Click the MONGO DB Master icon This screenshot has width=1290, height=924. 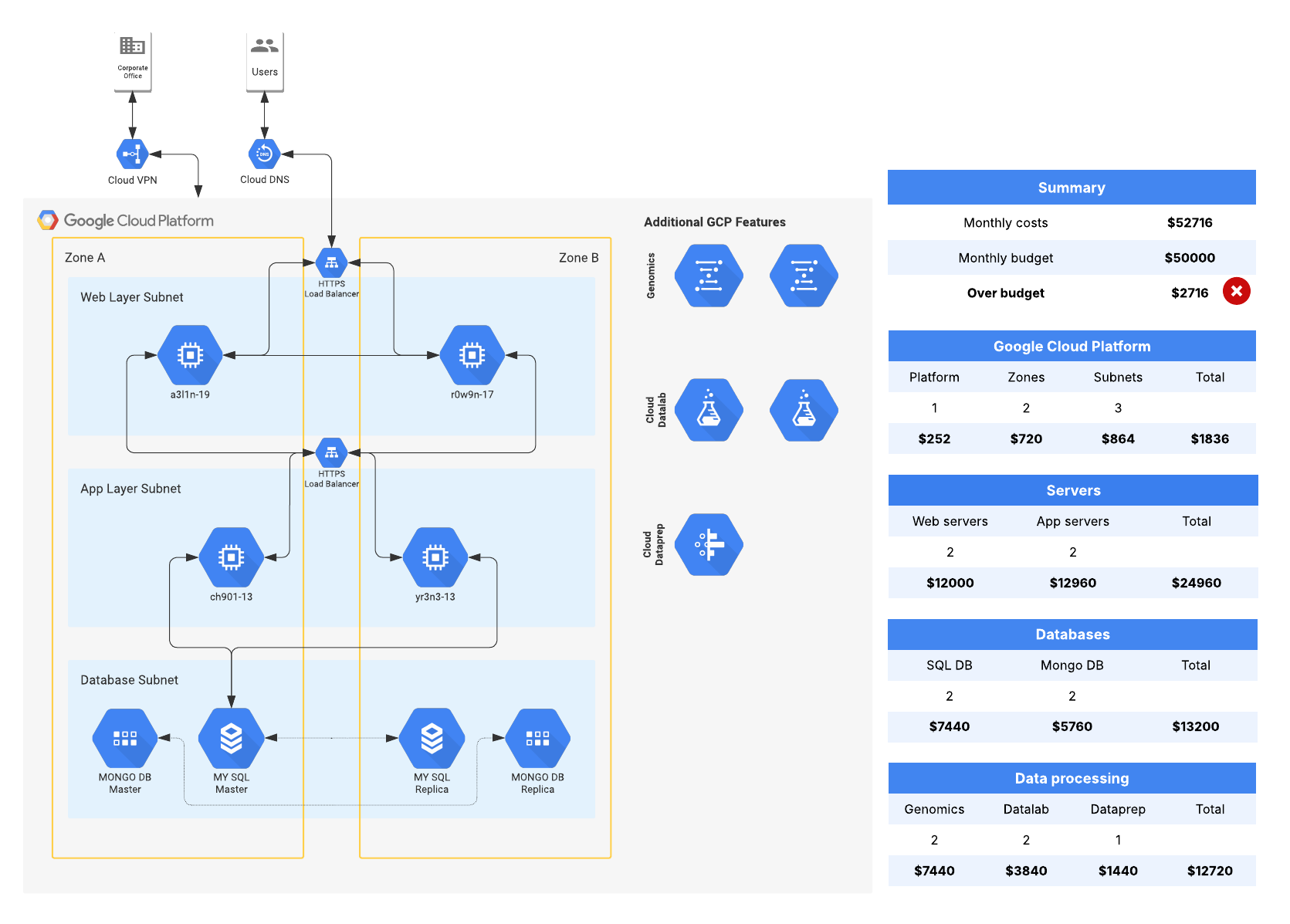125,739
